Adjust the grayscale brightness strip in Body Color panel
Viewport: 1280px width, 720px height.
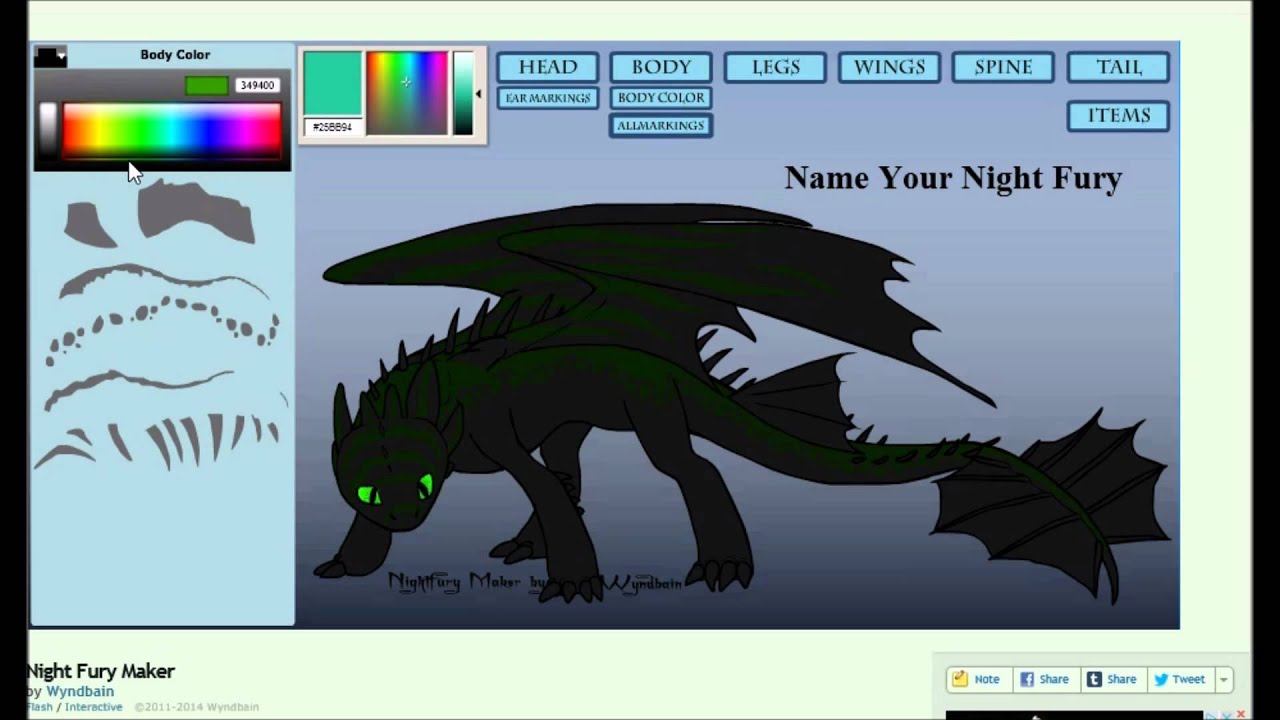47,130
